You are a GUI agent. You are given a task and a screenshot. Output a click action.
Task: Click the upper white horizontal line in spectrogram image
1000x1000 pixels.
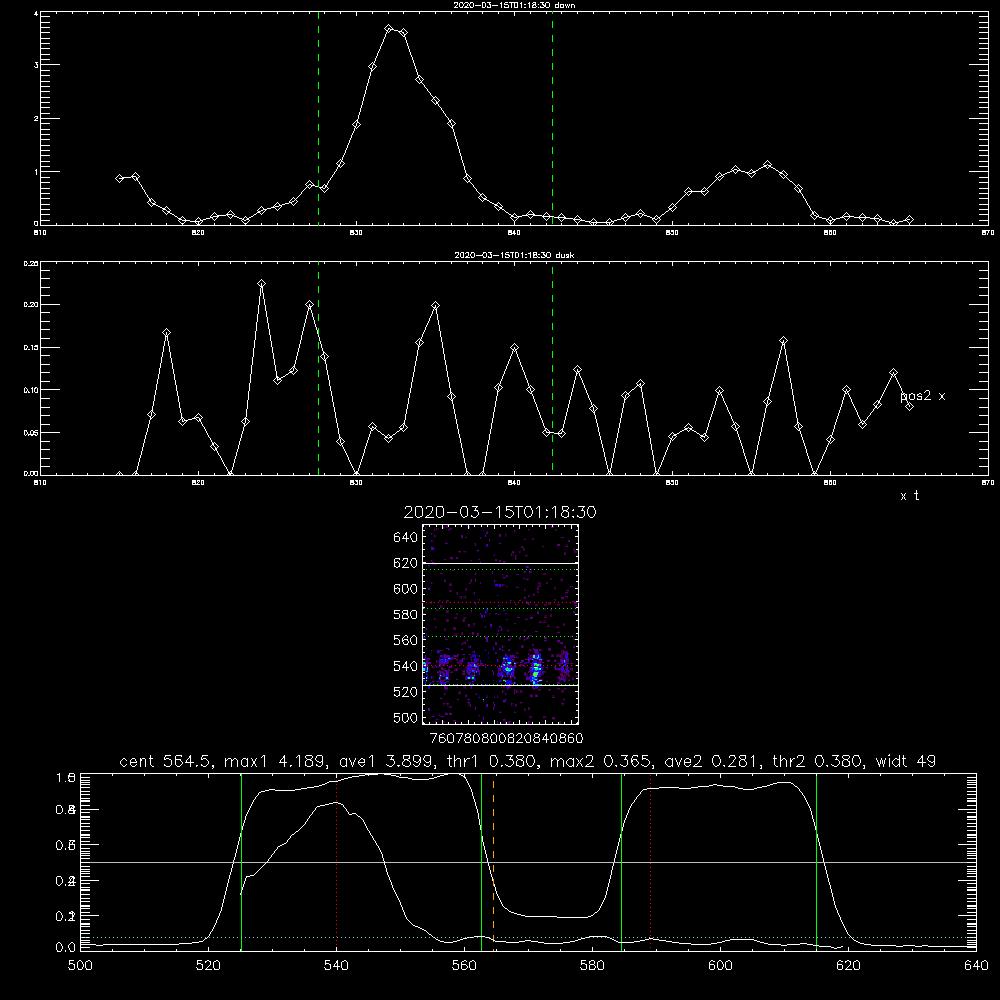pyautogui.click(x=501, y=563)
